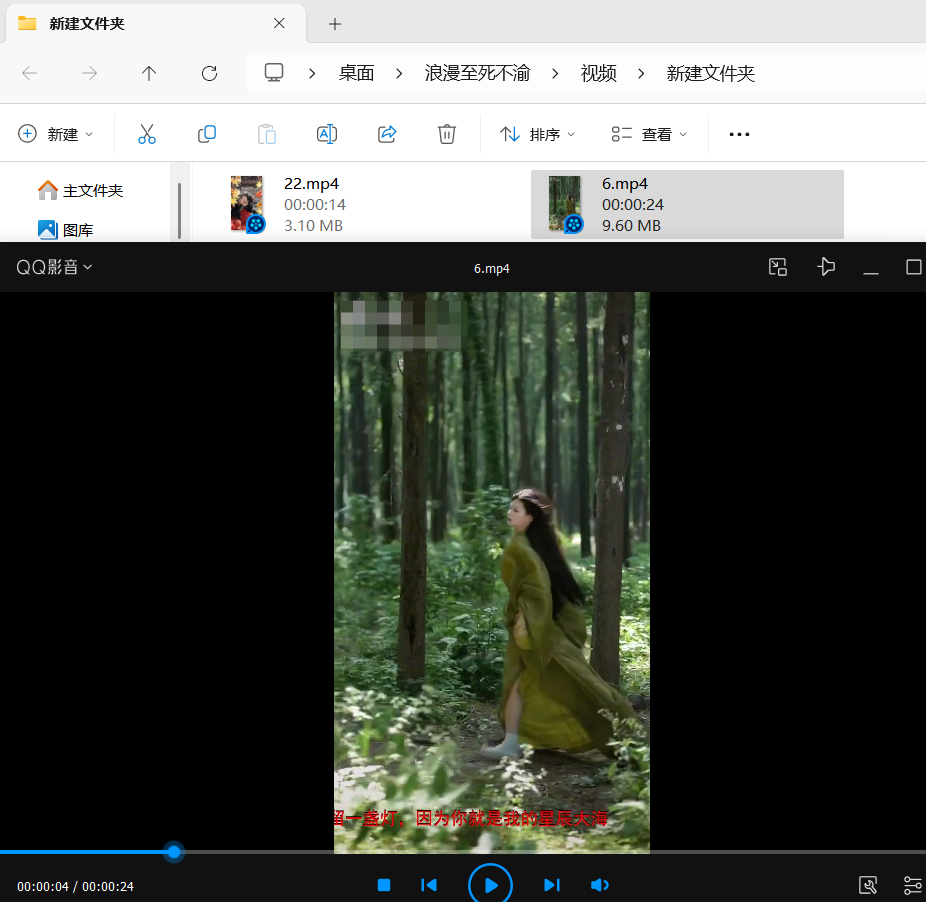
Task: Add a new Explorer tab
Action: tap(335, 24)
